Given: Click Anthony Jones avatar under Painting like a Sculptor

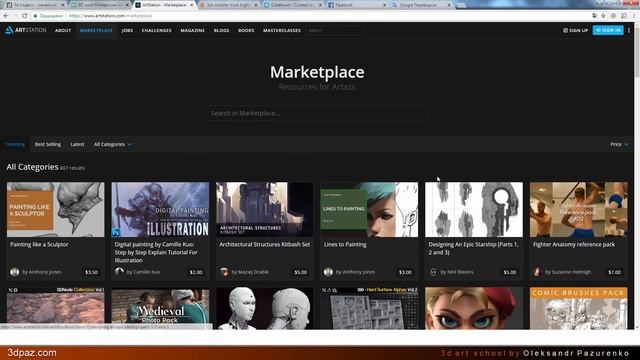Looking at the screenshot, I should (15, 272).
